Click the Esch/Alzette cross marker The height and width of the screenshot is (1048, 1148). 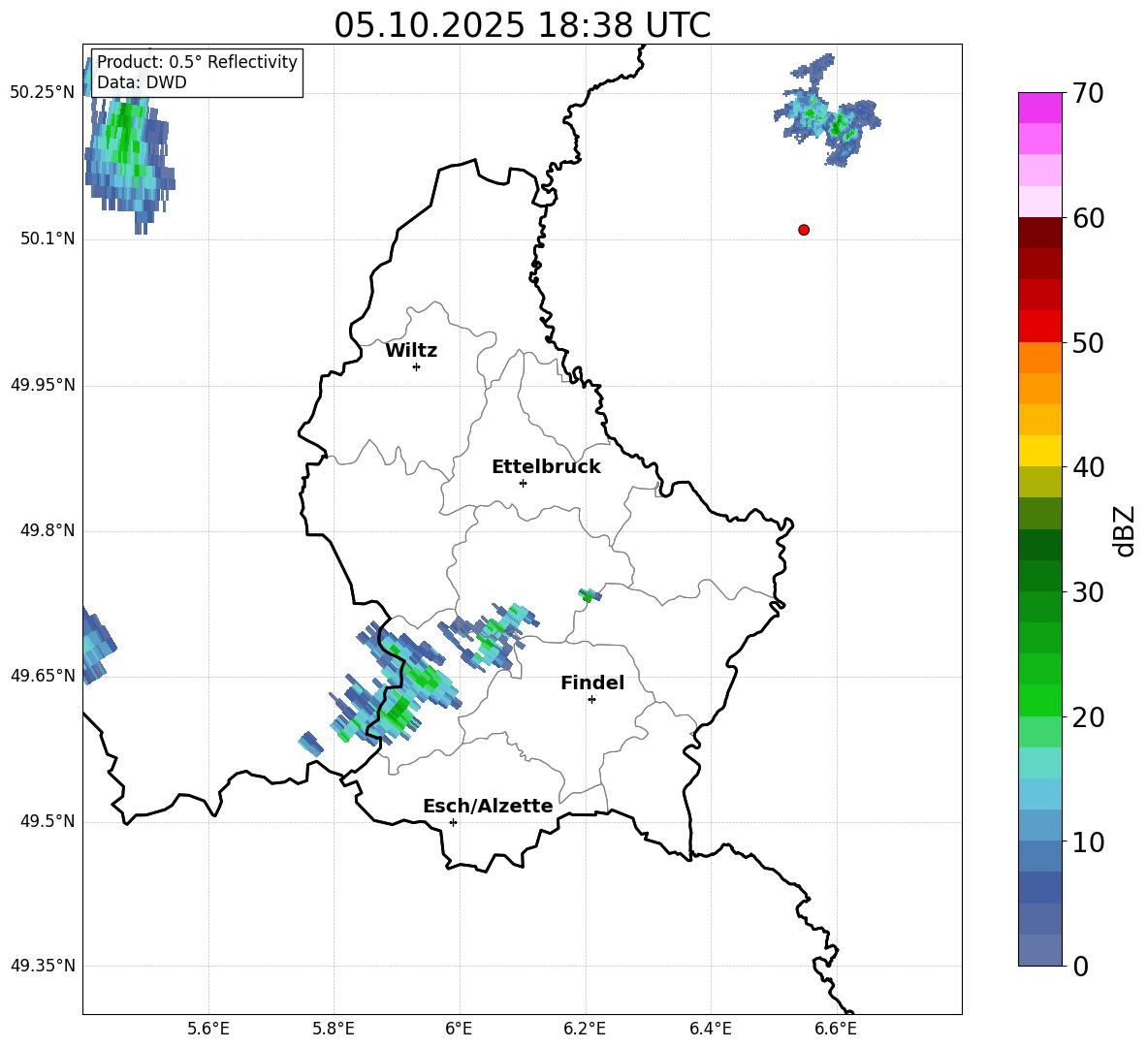click(x=453, y=822)
